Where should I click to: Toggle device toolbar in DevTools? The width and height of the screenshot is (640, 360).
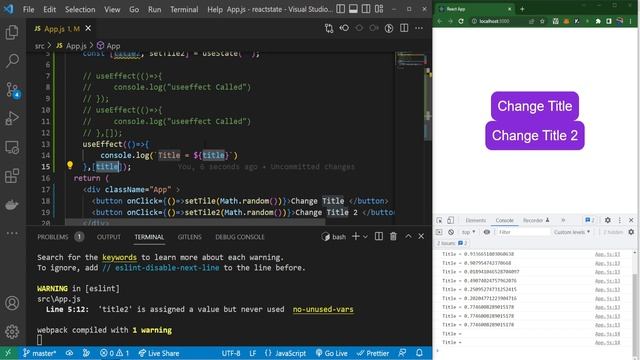click(x=450, y=220)
